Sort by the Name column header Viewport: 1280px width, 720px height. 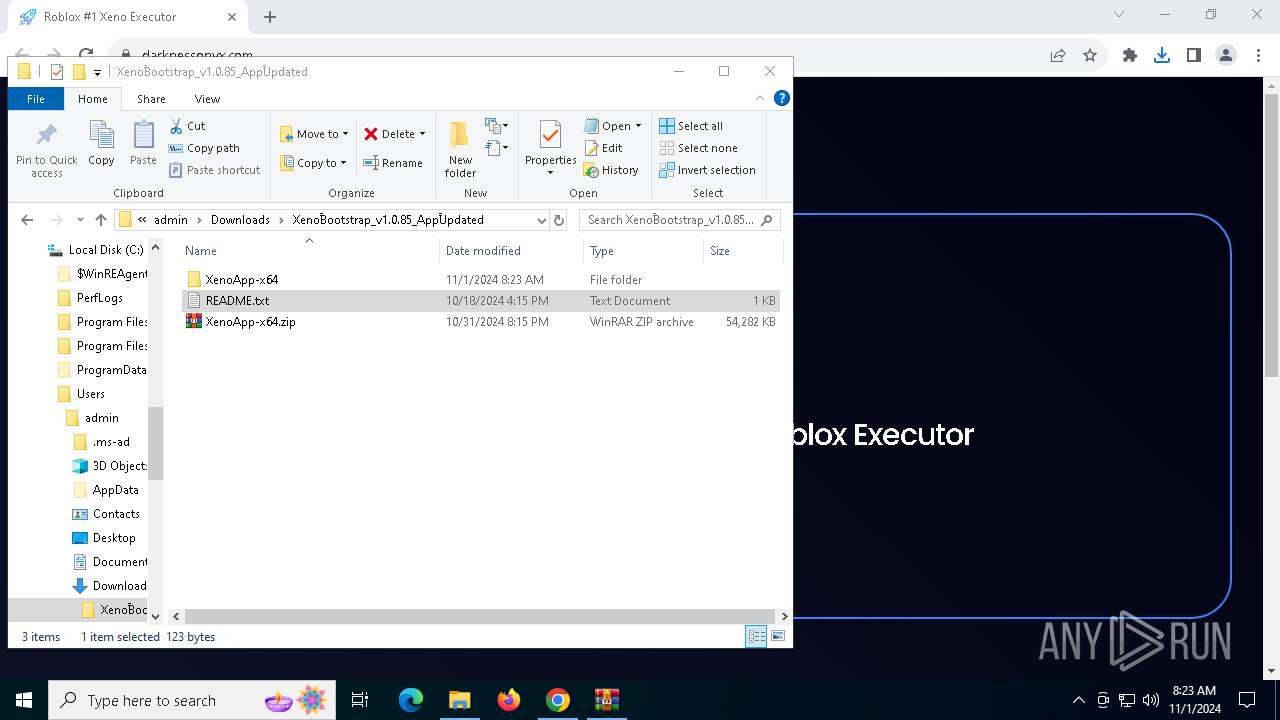tap(309, 251)
